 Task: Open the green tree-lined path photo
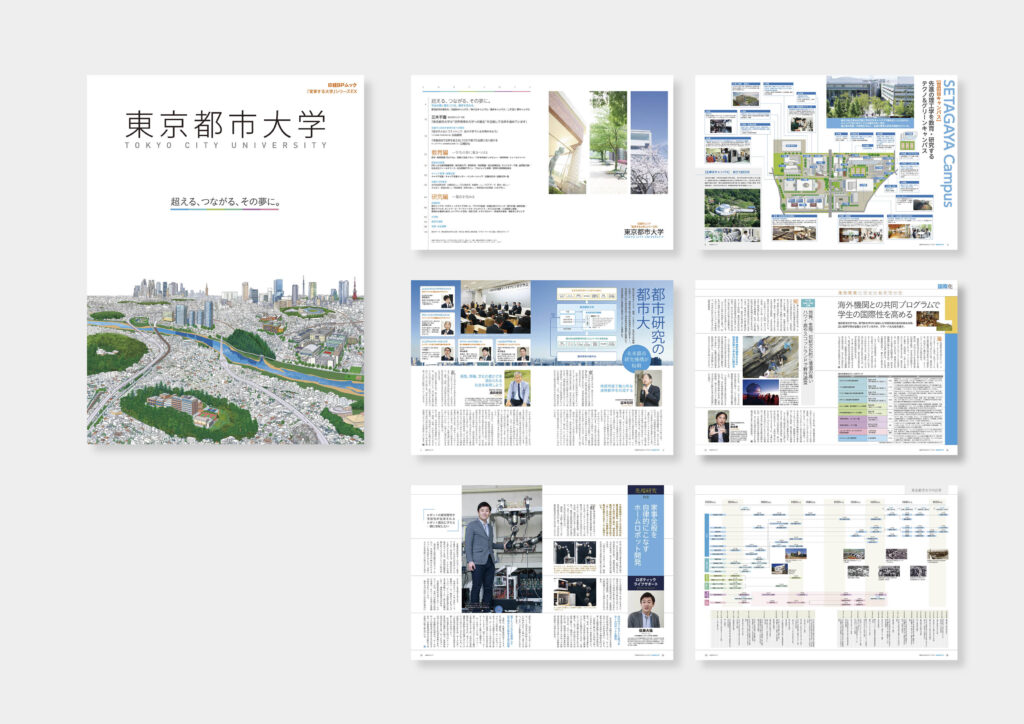(609, 142)
